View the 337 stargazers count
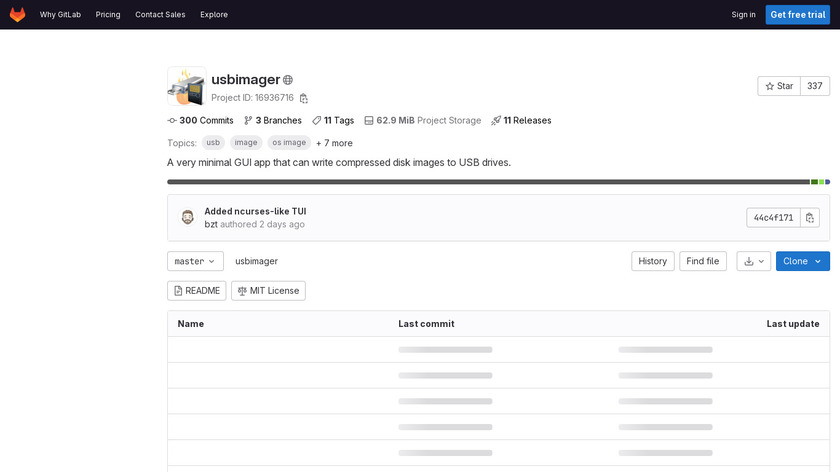 click(815, 86)
